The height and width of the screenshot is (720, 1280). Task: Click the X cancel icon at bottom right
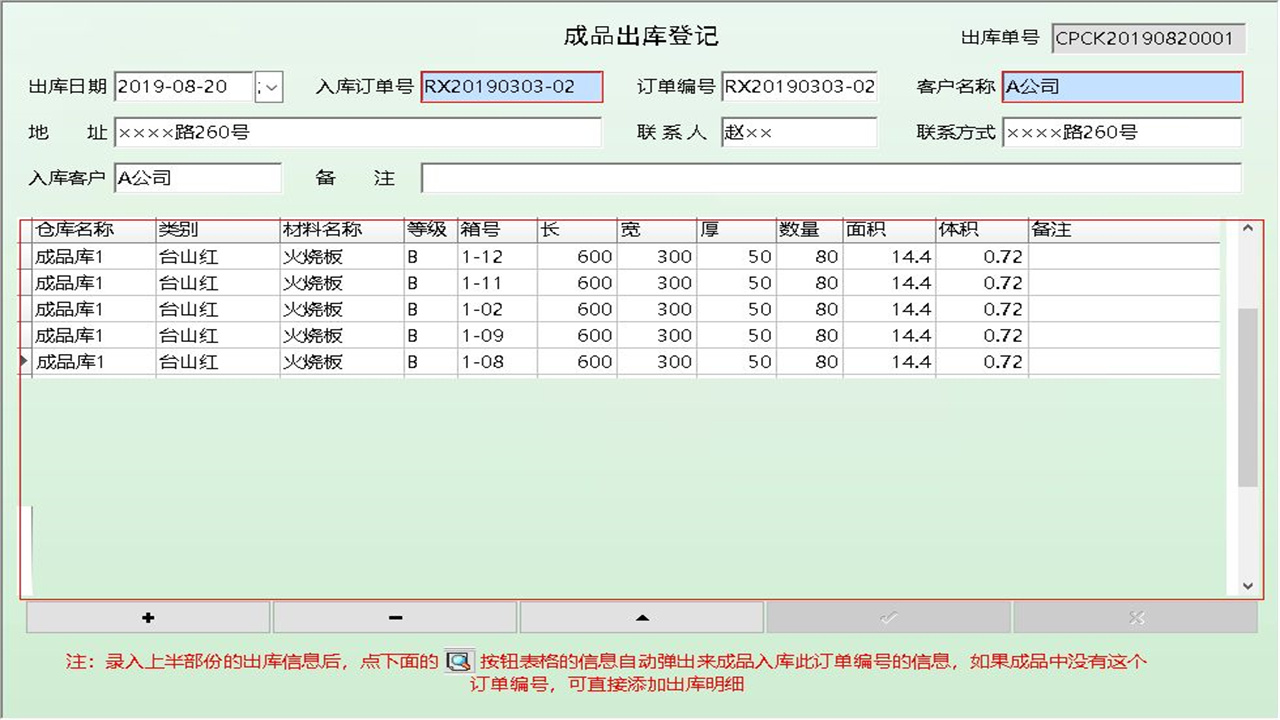pos(1135,616)
